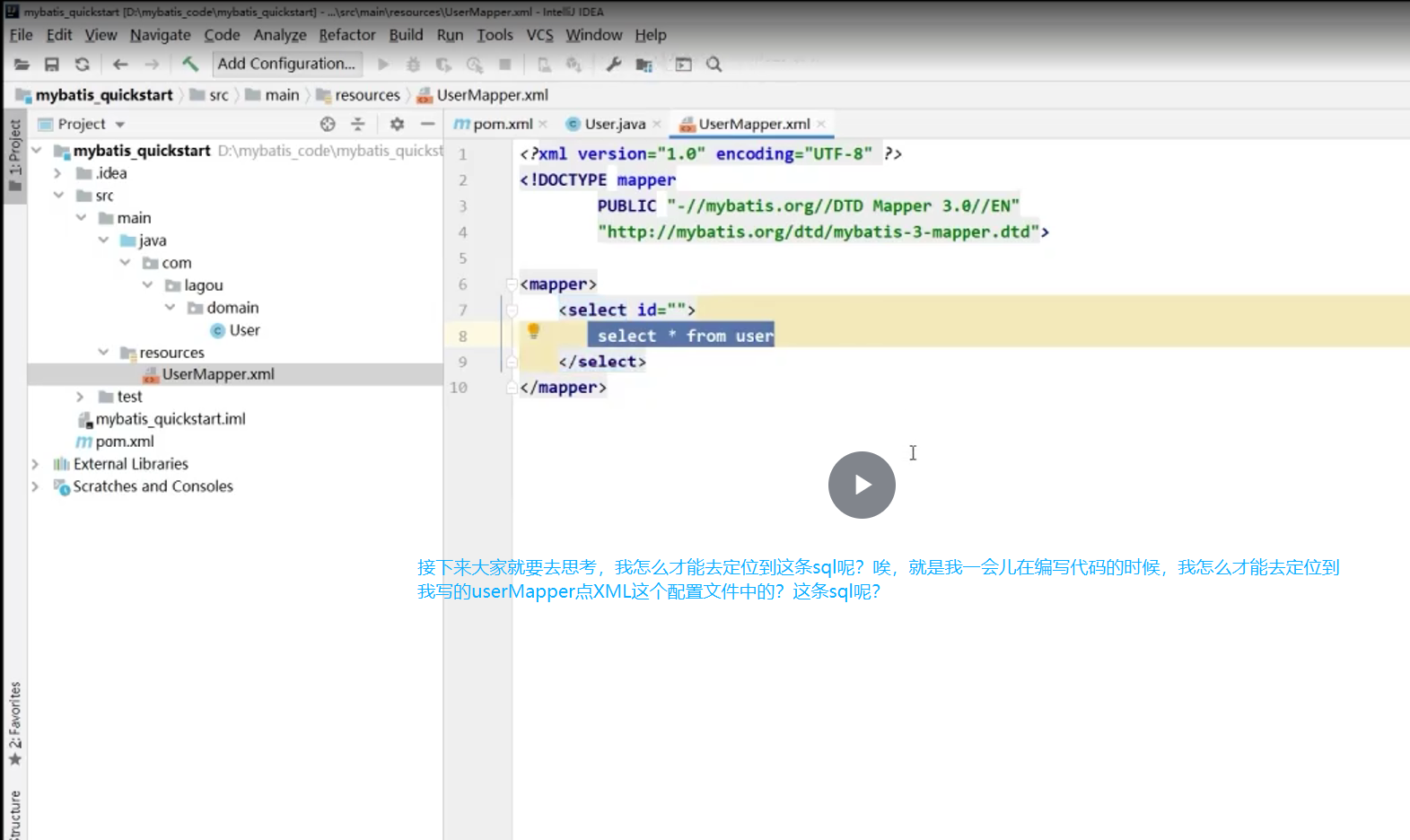Collapse the mybatis_quickstart root node
This screenshot has height=840, width=1410.
tap(37, 151)
